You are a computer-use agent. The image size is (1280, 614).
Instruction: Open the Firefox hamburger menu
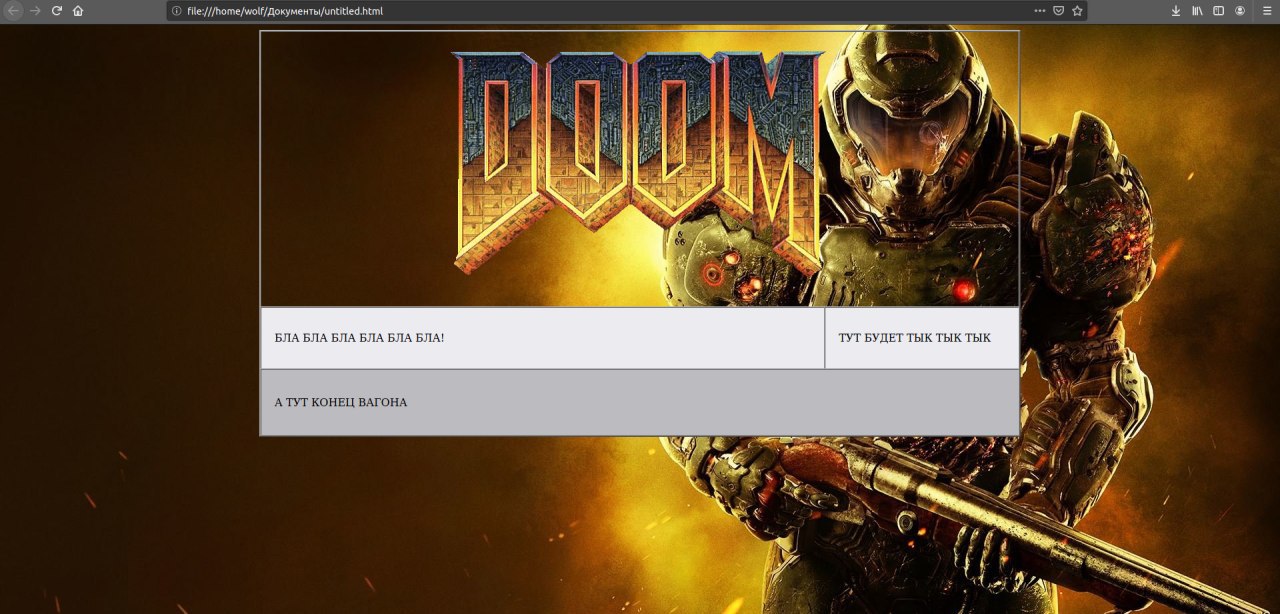[x=1265, y=11]
